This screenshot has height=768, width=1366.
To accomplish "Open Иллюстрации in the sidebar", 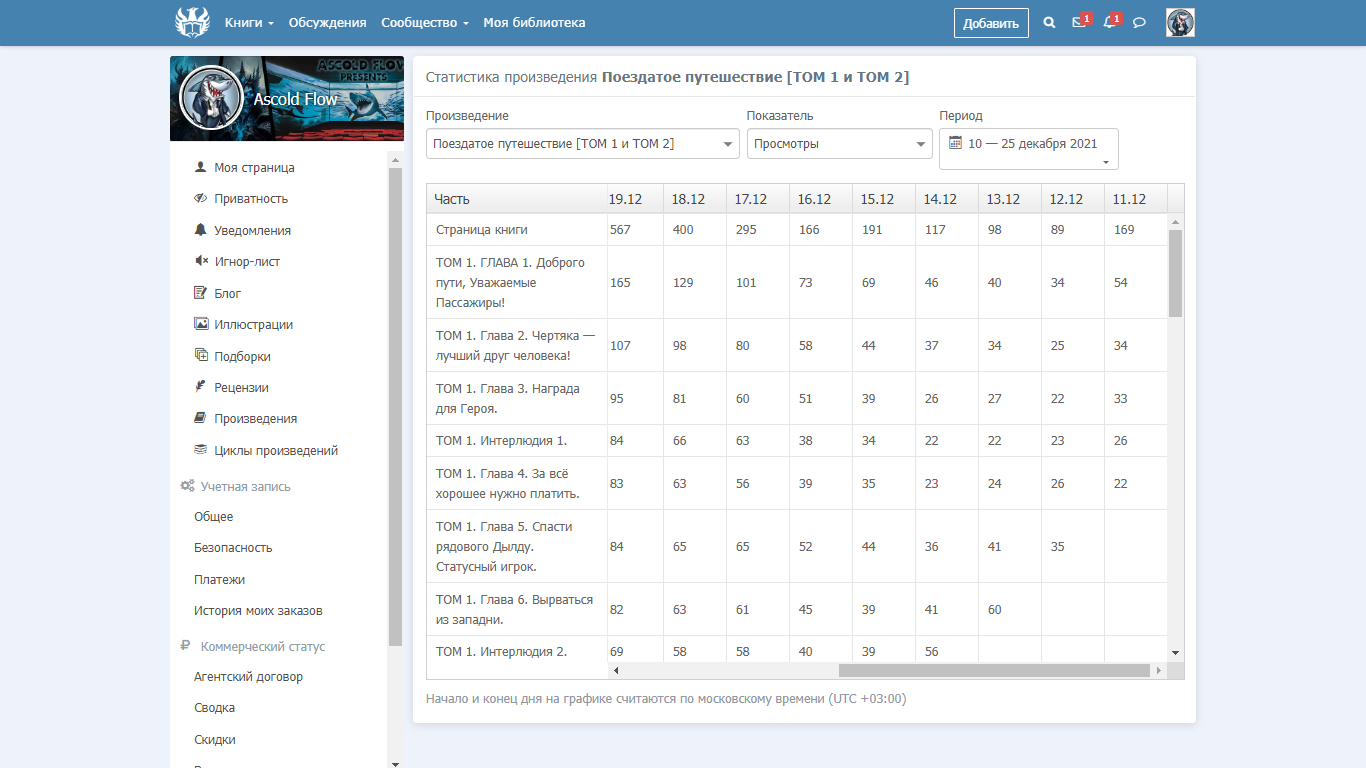I will click(253, 324).
